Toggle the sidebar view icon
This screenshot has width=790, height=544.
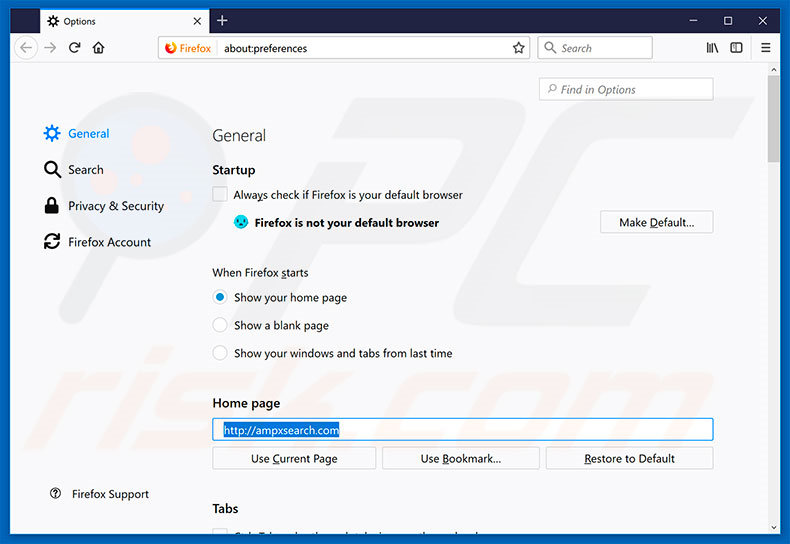coord(736,48)
